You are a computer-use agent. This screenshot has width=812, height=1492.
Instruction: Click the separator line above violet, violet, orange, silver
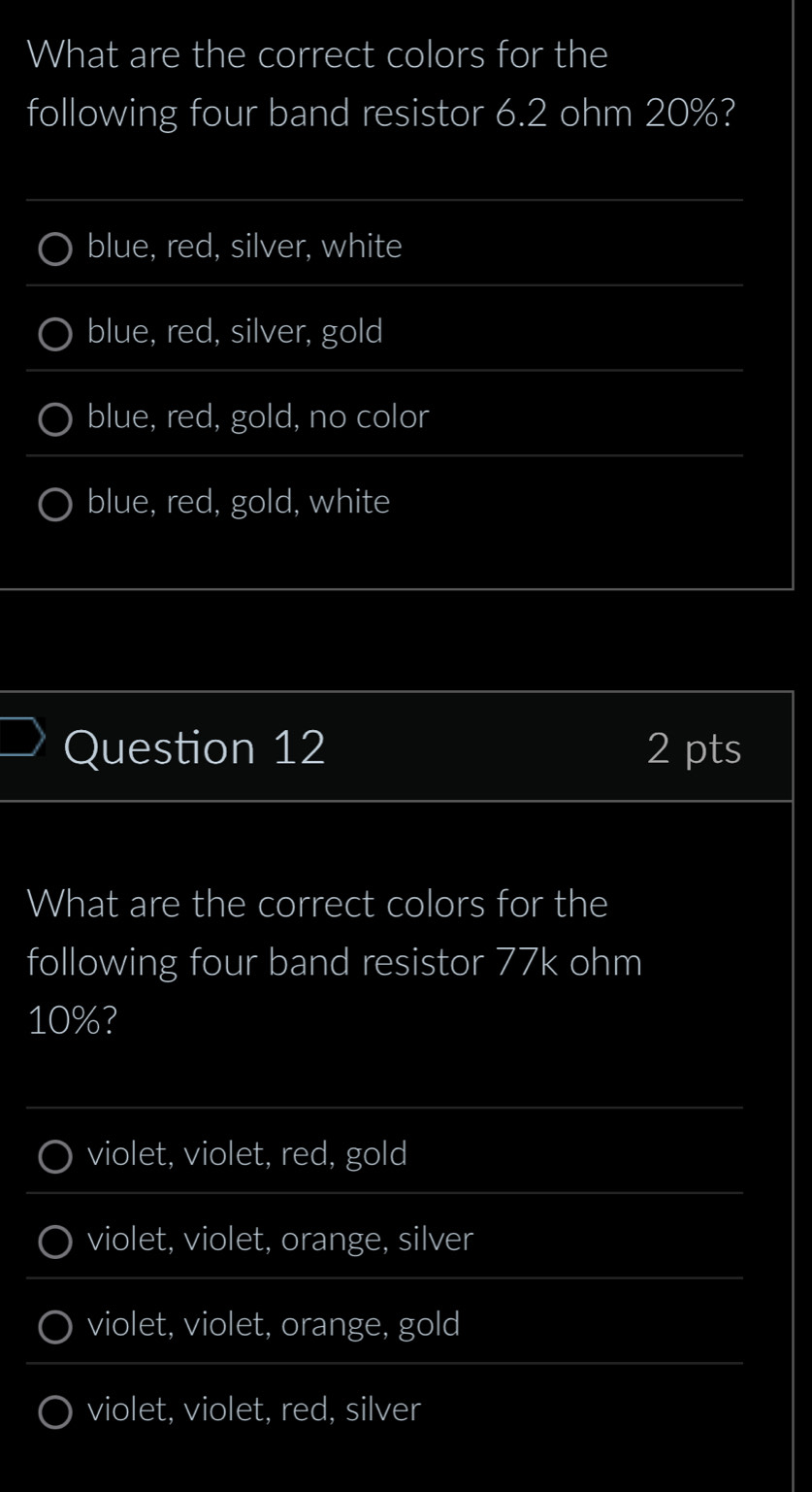(385, 1197)
